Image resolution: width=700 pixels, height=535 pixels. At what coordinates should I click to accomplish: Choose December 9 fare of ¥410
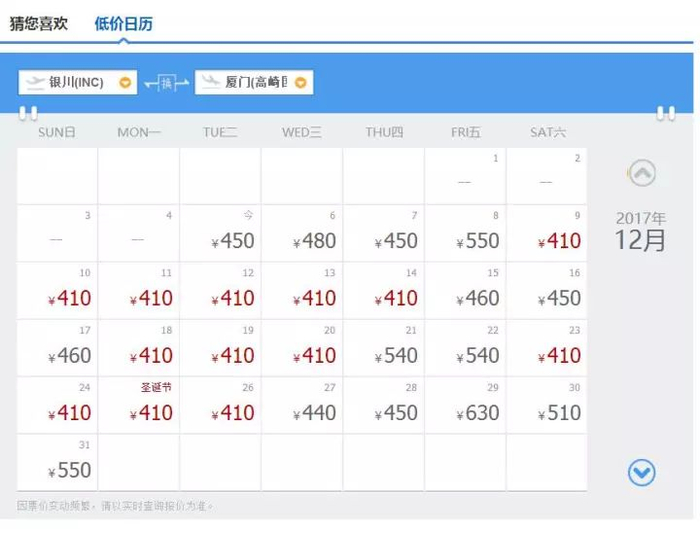tap(547, 233)
